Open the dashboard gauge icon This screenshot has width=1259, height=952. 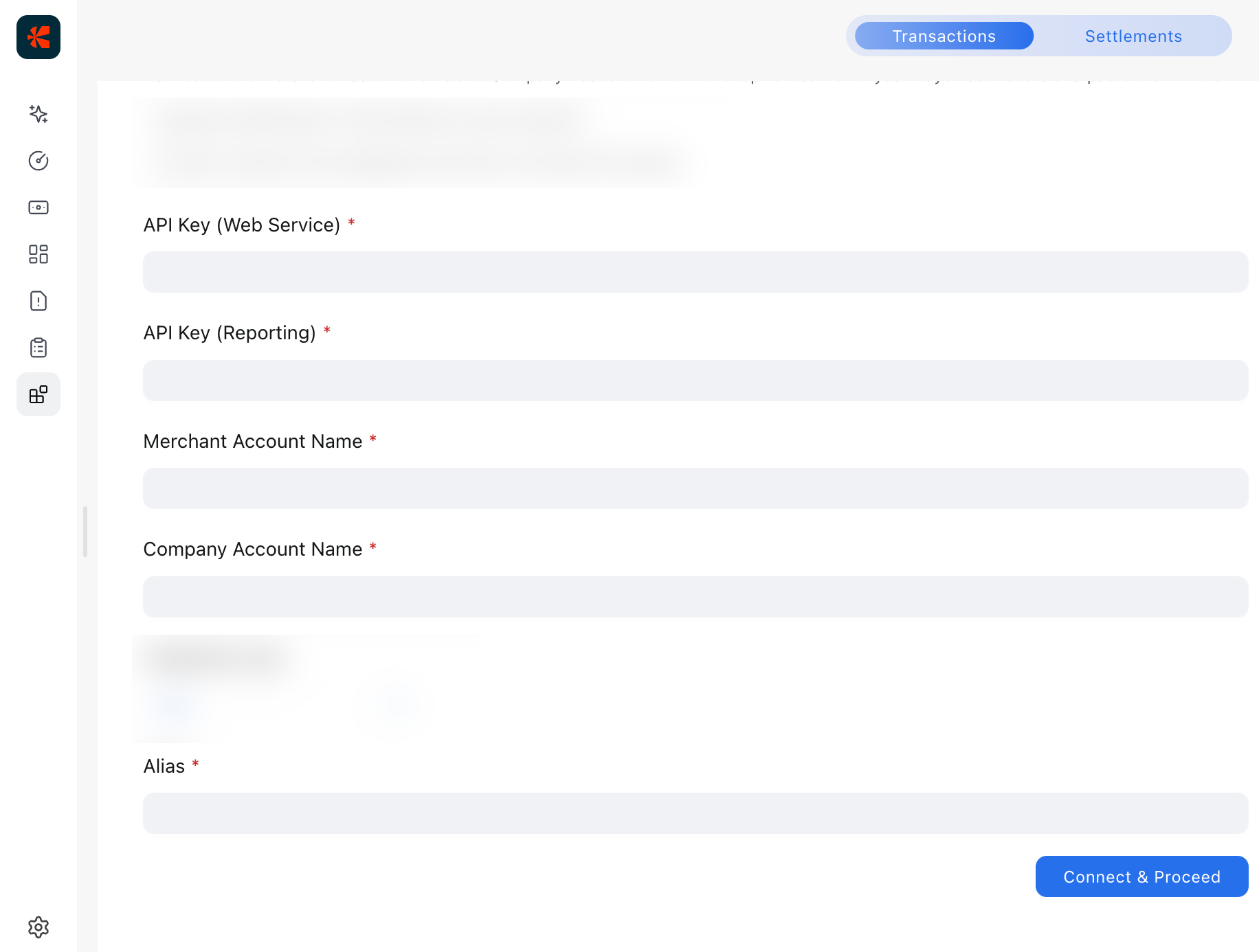38,161
